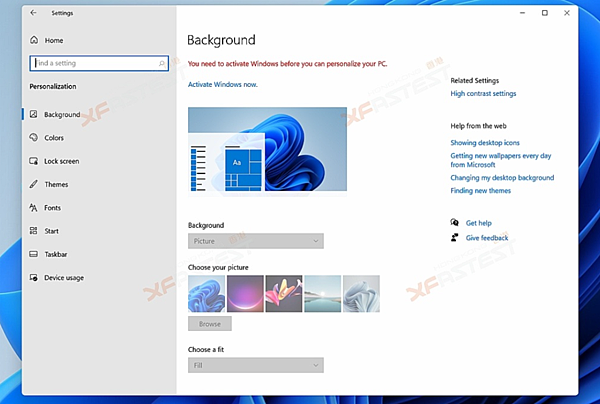Open Changing my desktop background link
The width and height of the screenshot is (600, 404).
click(502, 178)
